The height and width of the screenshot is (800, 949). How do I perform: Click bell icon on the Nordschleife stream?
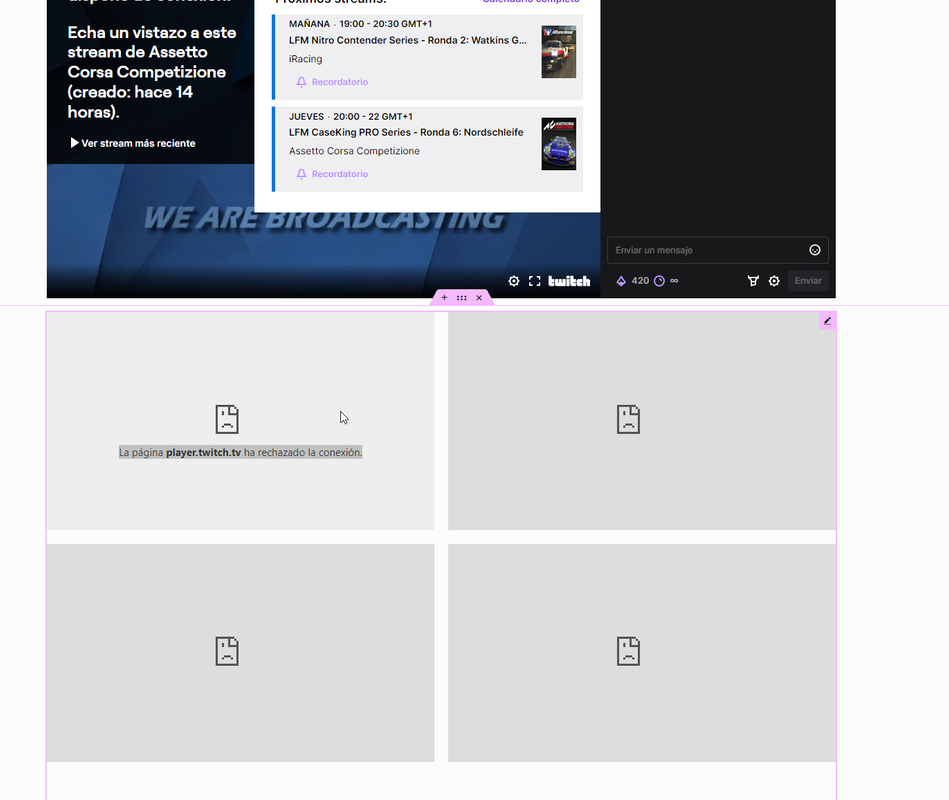point(301,174)
